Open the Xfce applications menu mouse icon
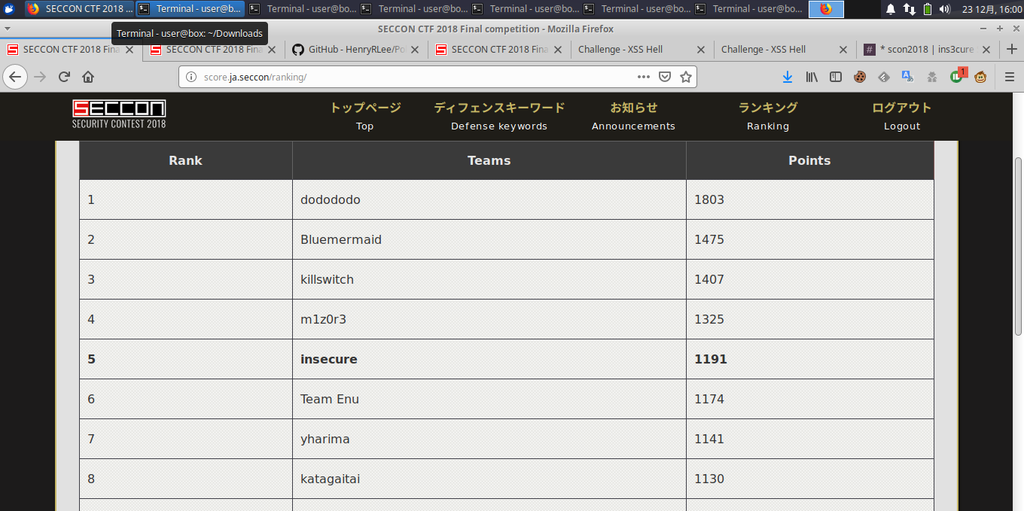The image size is (1024, 511). pyautogui.click(x=10, y=9)
